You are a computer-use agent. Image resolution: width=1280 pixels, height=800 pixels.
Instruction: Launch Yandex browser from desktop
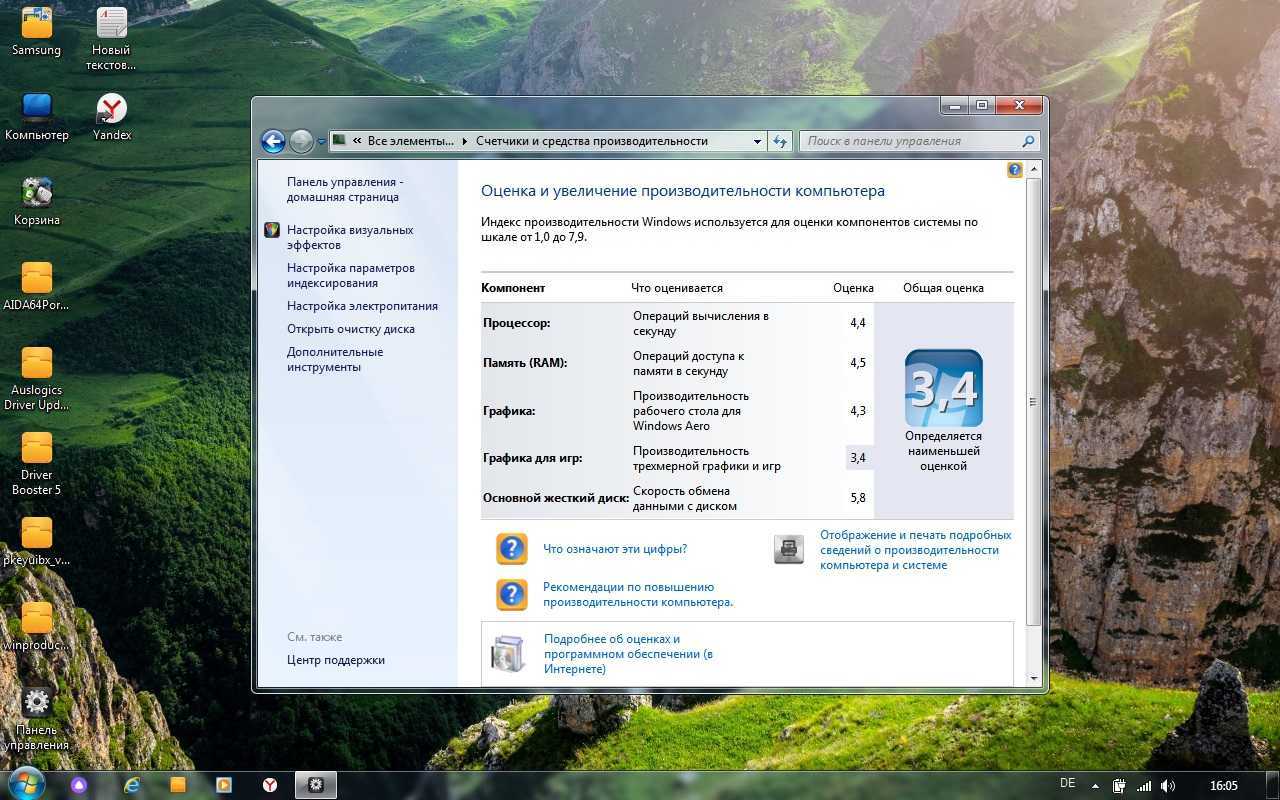tap(112, 116)
